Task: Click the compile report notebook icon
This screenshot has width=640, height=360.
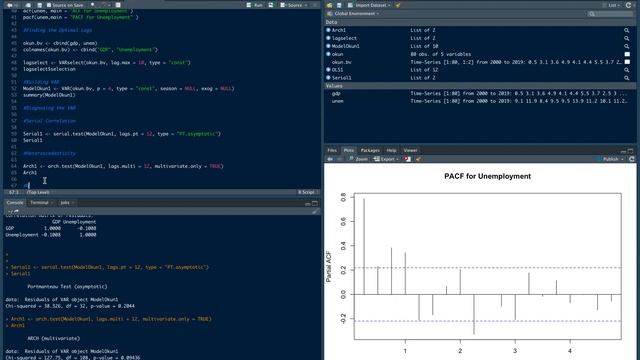Action: [118, 5]
